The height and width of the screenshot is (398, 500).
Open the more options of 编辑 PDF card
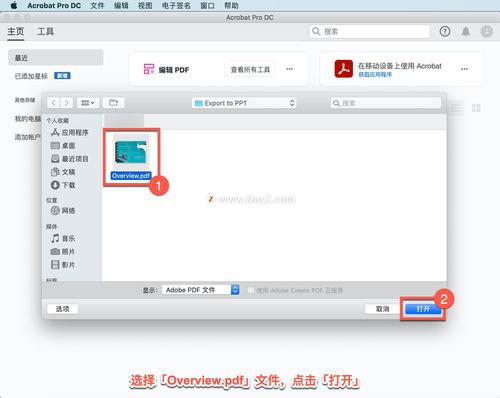tap(290, 69)
